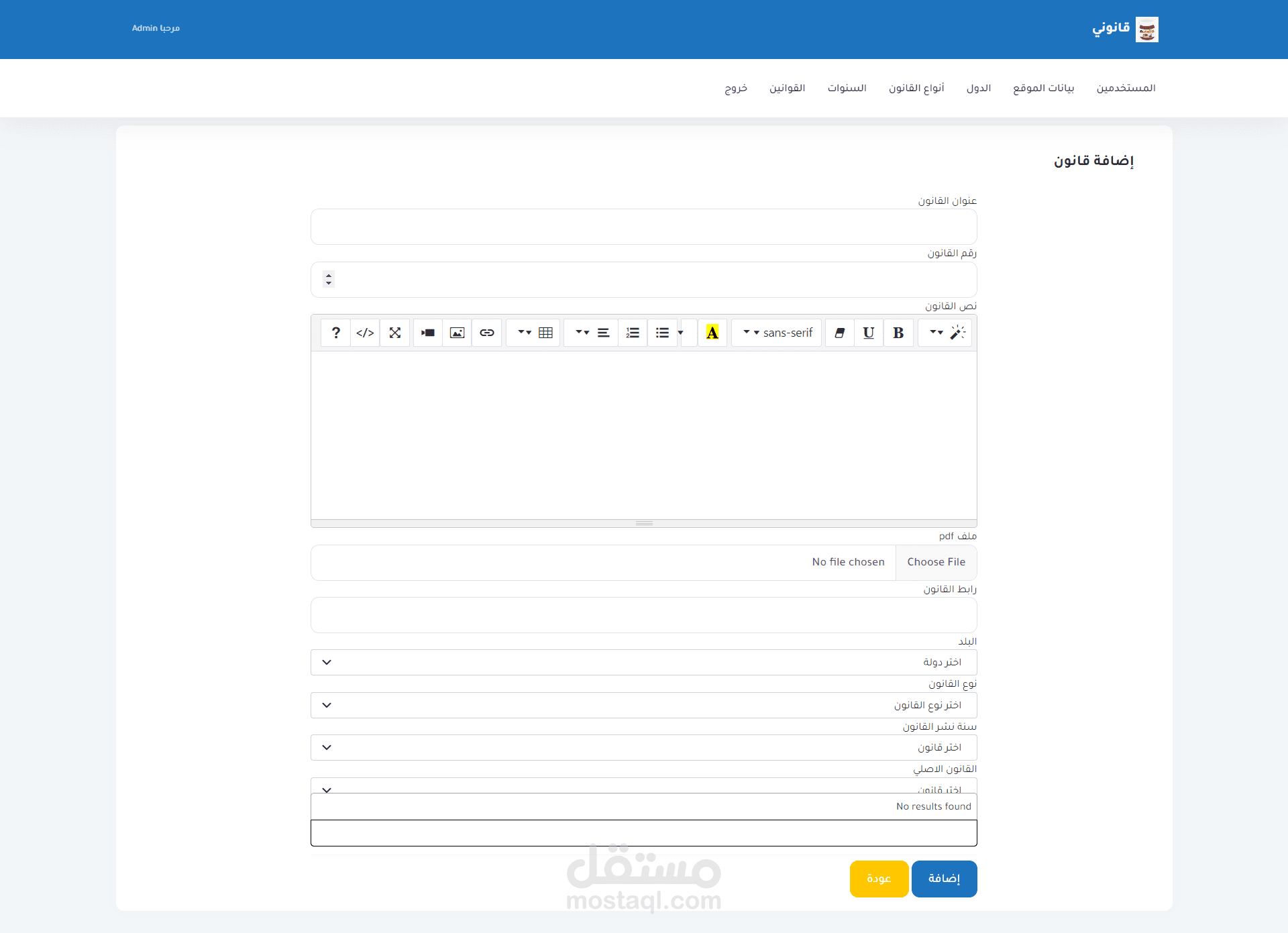The height and width of the screenshot is (933, 1288).
Task: Apply the unordered bullet list formatting
Action: pos(662,333)
